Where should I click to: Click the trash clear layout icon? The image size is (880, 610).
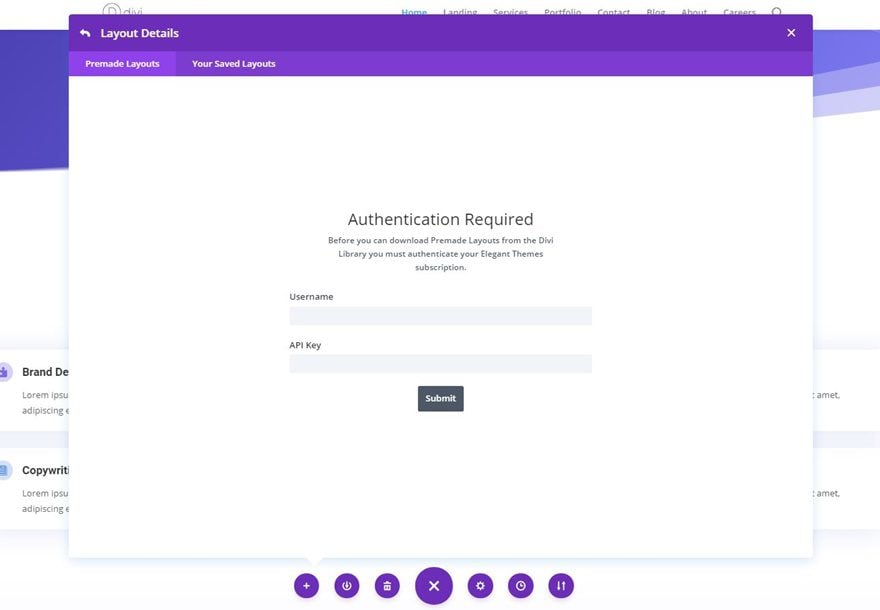387,586
